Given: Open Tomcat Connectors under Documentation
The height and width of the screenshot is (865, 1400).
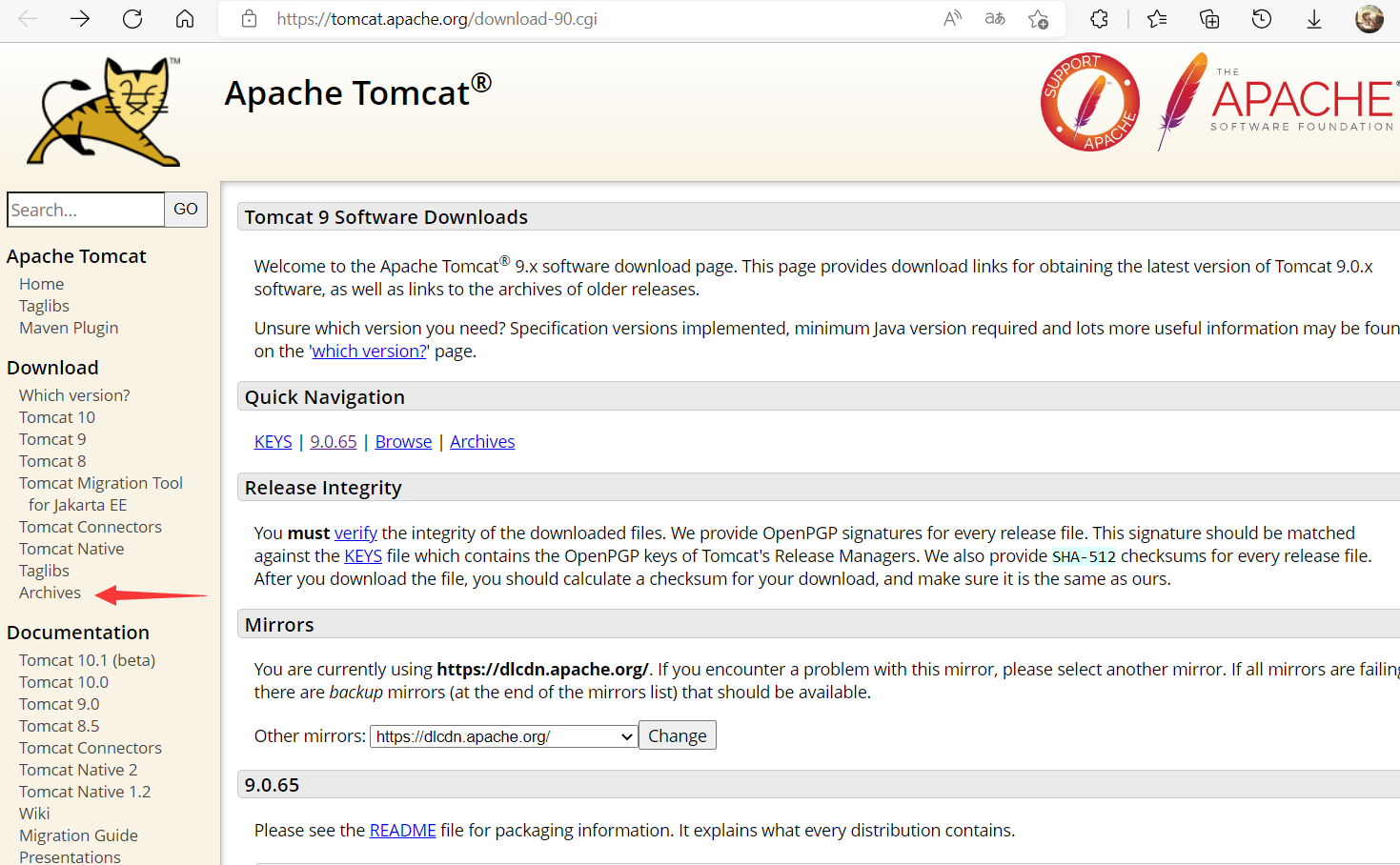Looking at the screenshot, I should point(91,748).
